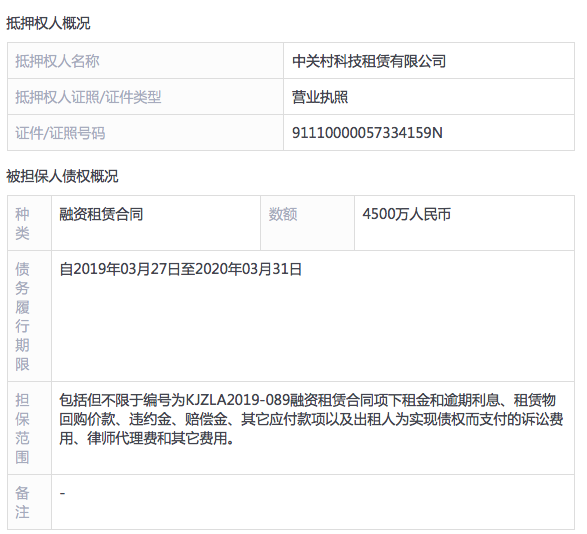Select the 证件/证照号码 label cell

[x=145, y=133]
